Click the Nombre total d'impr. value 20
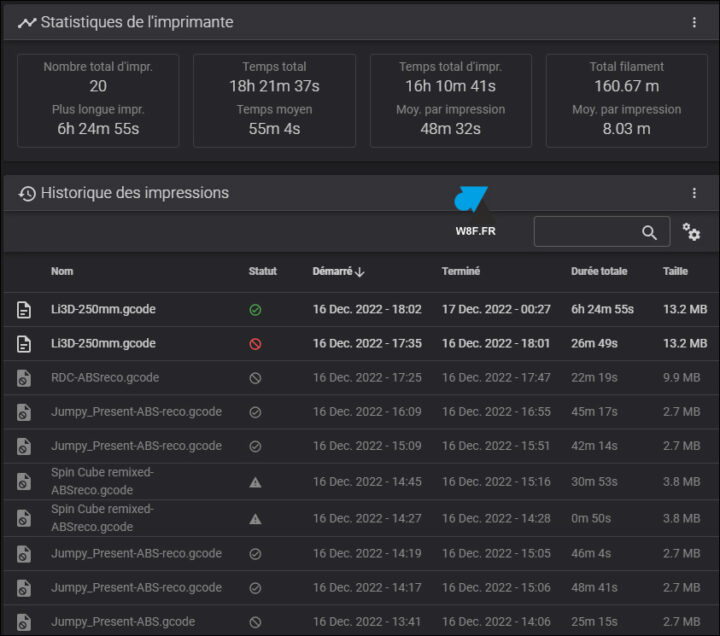The width and height of the screenshot is (720, 636). 98,86
